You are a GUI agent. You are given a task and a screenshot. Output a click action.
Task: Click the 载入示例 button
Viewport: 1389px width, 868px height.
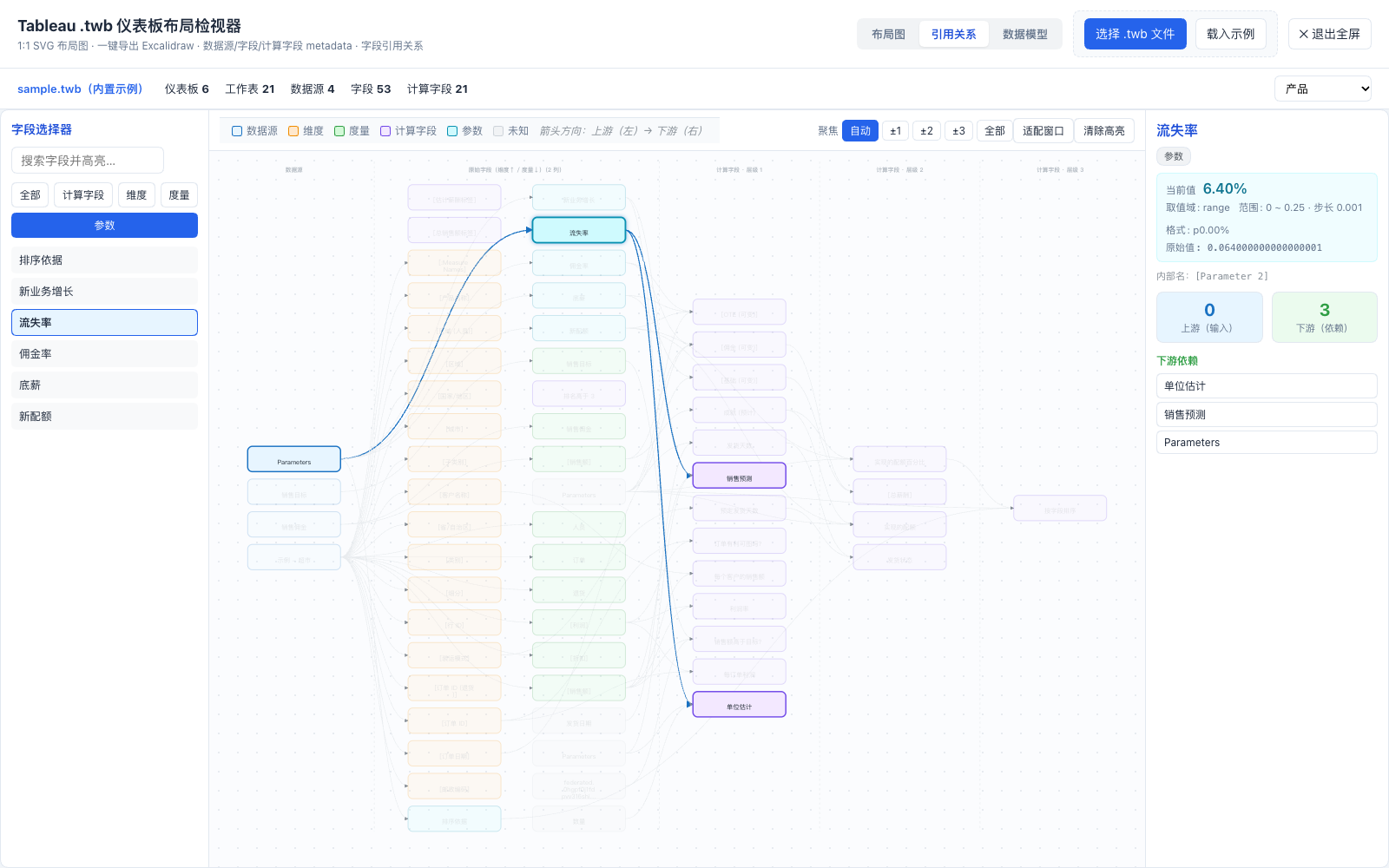pyautogui.click(x=1230, y=34)
